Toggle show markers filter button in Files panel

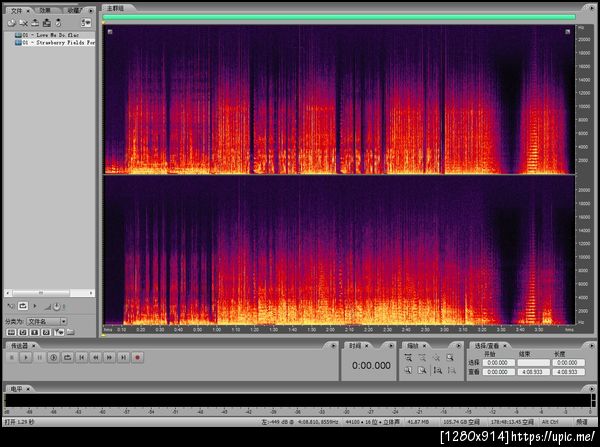[59, 332]
